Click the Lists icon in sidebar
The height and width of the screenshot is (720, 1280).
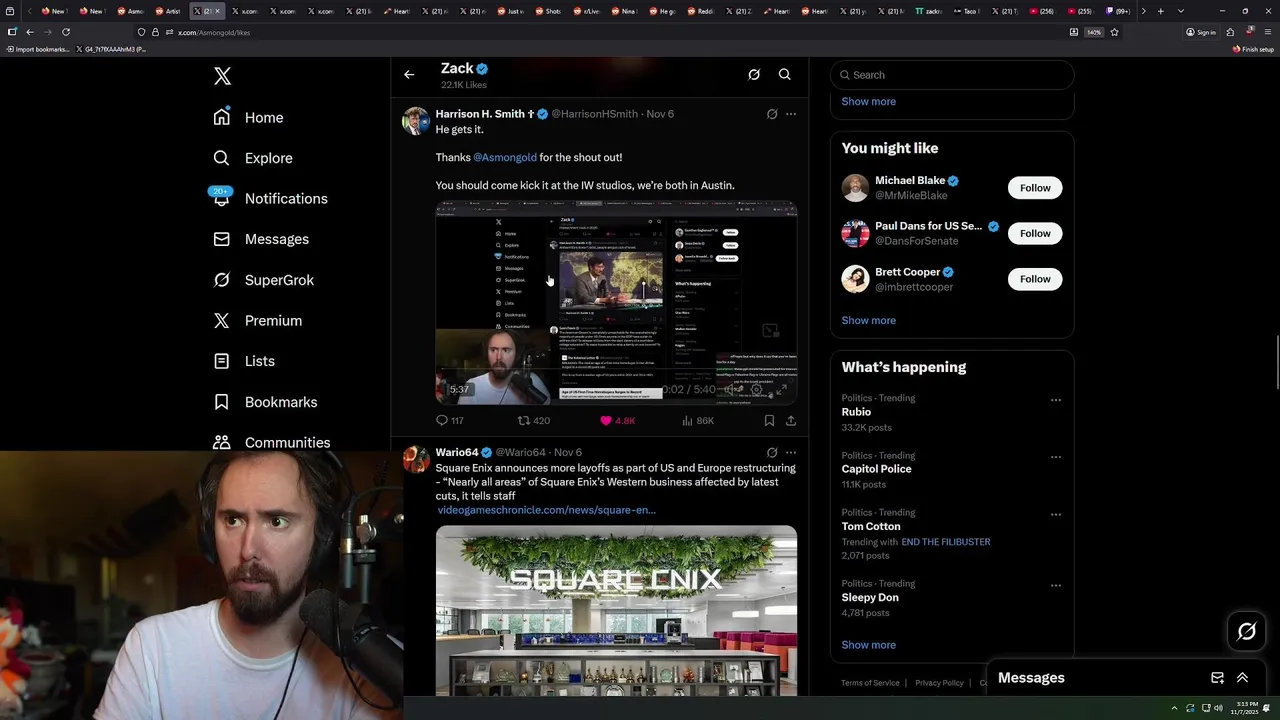click(x=222, y=361)
